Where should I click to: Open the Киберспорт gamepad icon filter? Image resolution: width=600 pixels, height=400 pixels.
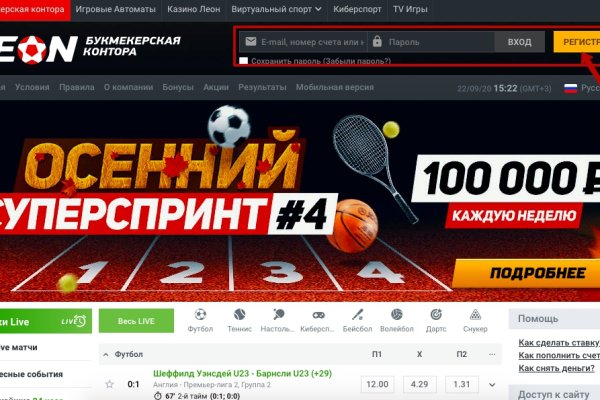pyautogui.click(x=318, y=315)
